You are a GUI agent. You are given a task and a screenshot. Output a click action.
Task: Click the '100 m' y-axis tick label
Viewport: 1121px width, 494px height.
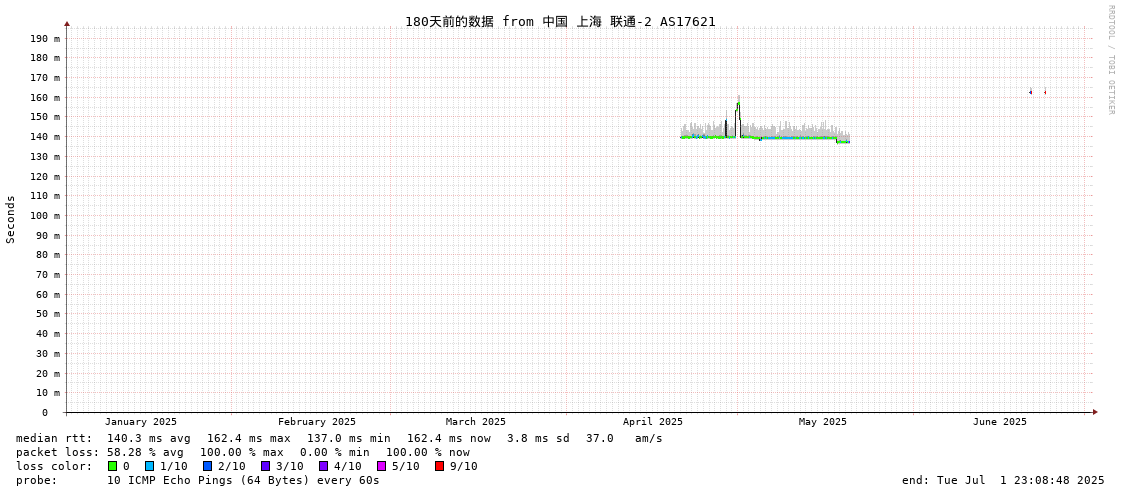point(45,215)
